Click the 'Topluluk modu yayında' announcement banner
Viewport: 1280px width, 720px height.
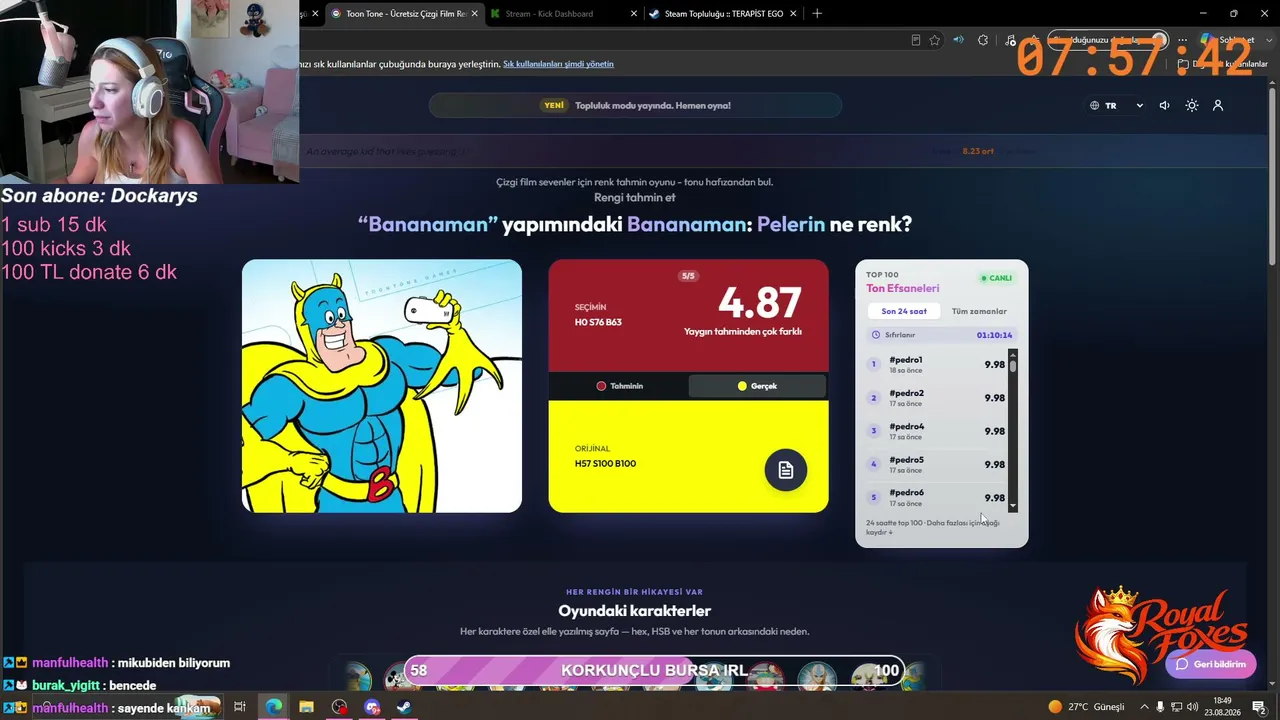pyautogui.click(x=635, y=105)
